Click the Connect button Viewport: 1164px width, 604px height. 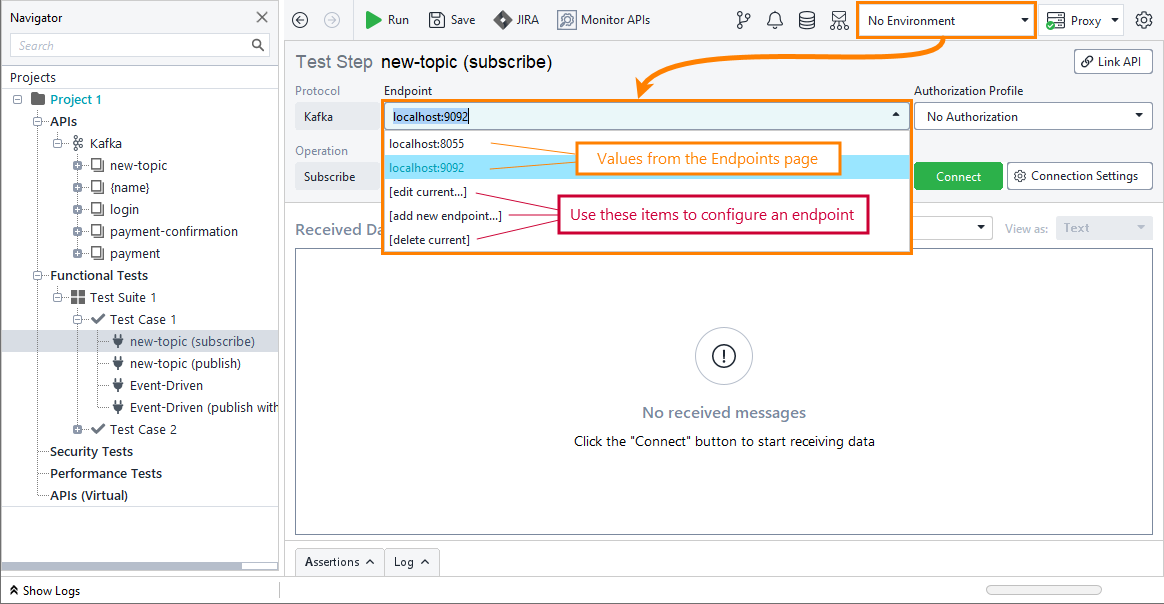click(957, 175)
